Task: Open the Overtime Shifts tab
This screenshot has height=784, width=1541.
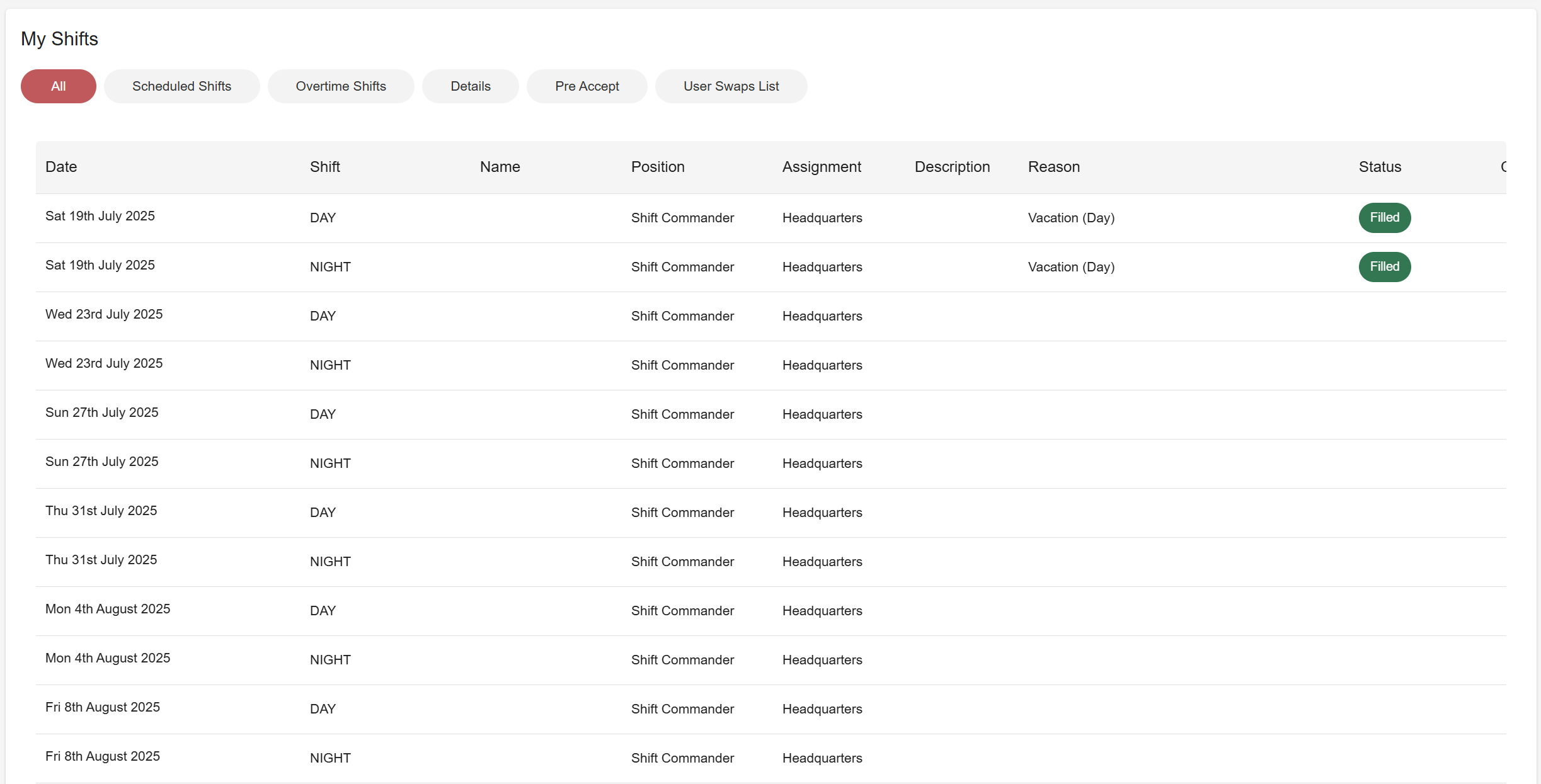Action: coord(341,86)
